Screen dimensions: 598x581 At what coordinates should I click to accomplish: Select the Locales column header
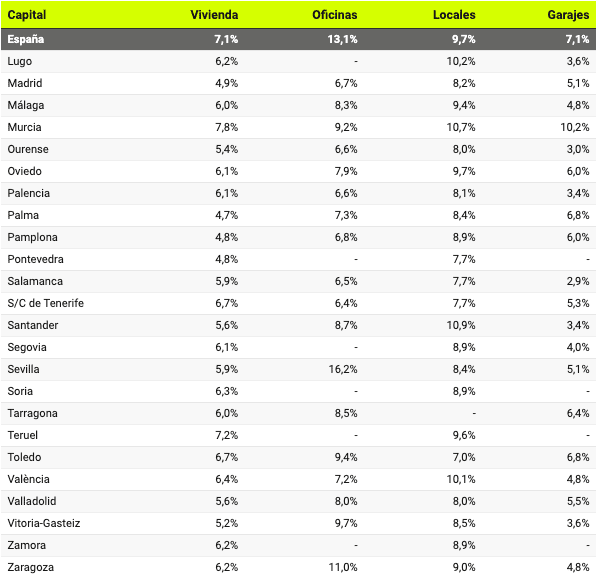[x=454, y=15]
